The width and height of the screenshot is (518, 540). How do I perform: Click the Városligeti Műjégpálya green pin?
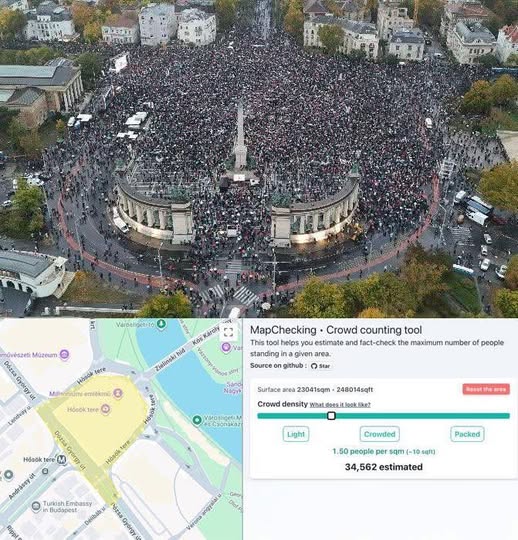click(x=197, y=420)
